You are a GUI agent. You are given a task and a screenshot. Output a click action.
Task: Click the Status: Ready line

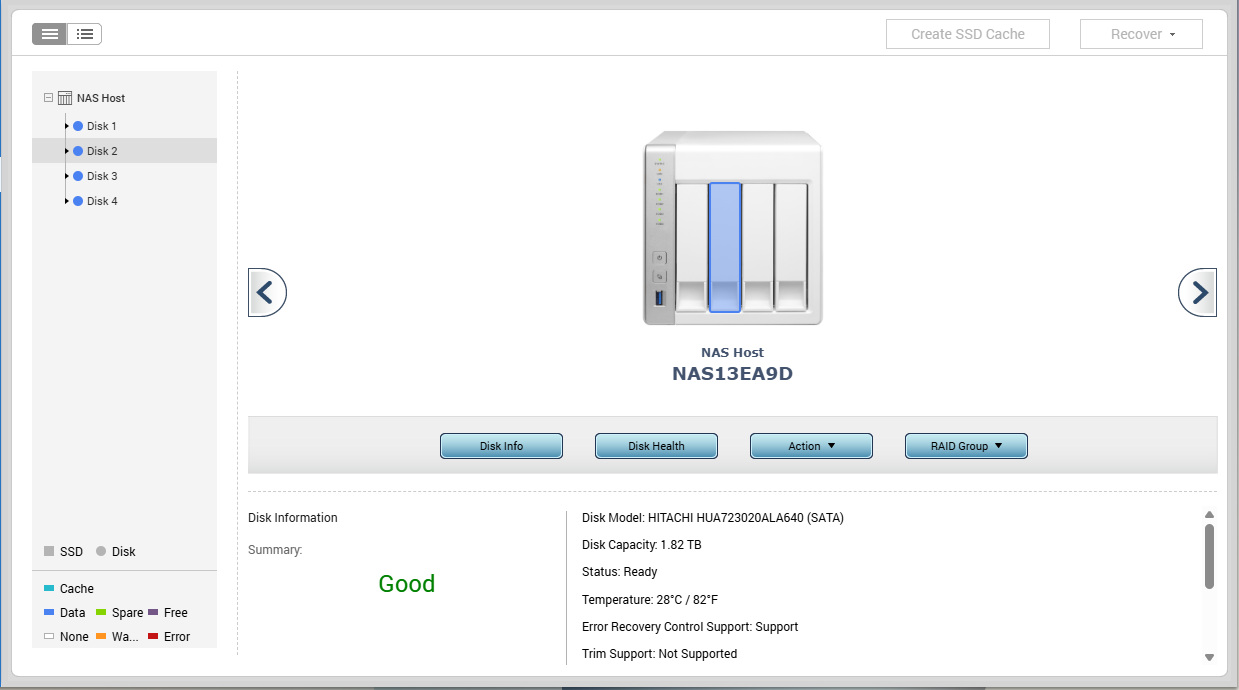620,572
